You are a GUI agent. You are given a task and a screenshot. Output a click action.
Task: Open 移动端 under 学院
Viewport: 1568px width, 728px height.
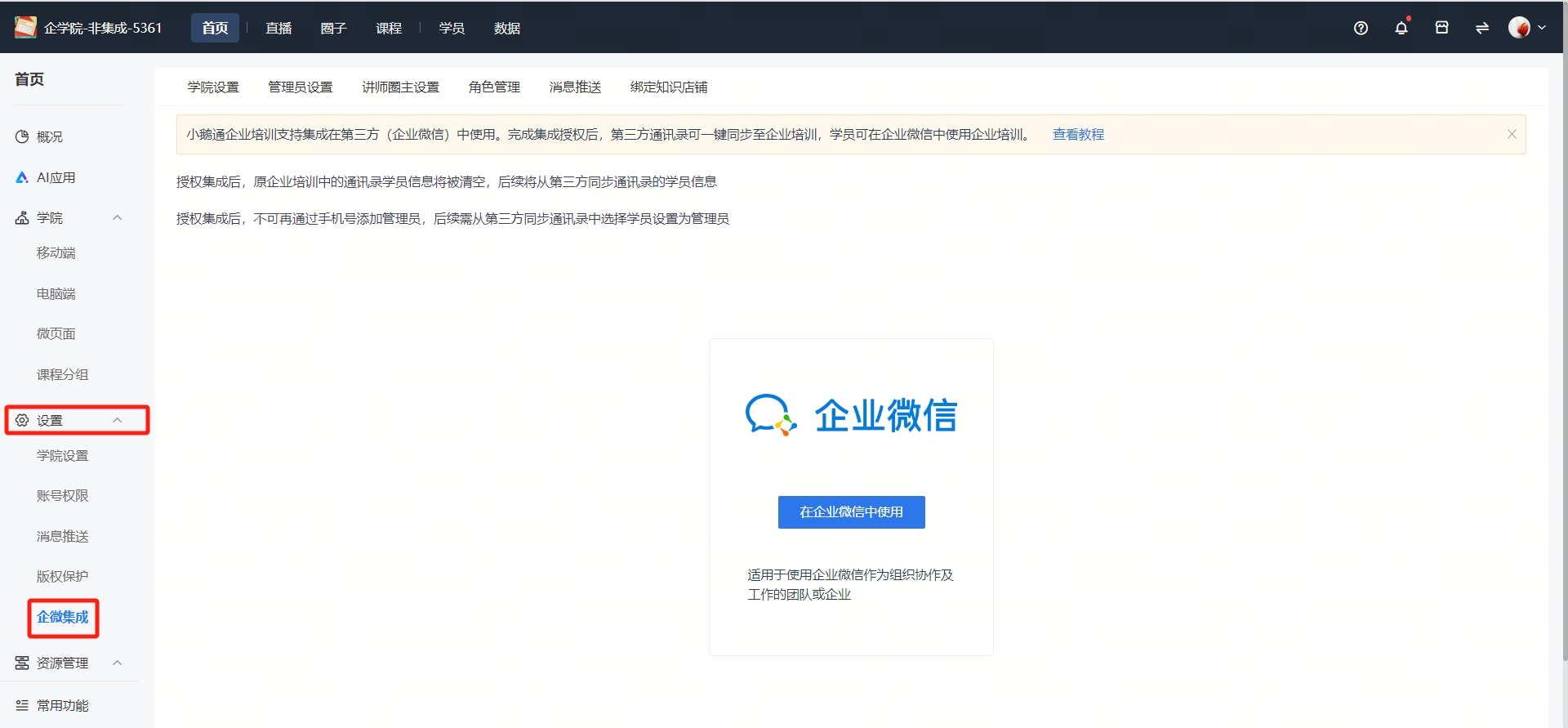point(56,253)
